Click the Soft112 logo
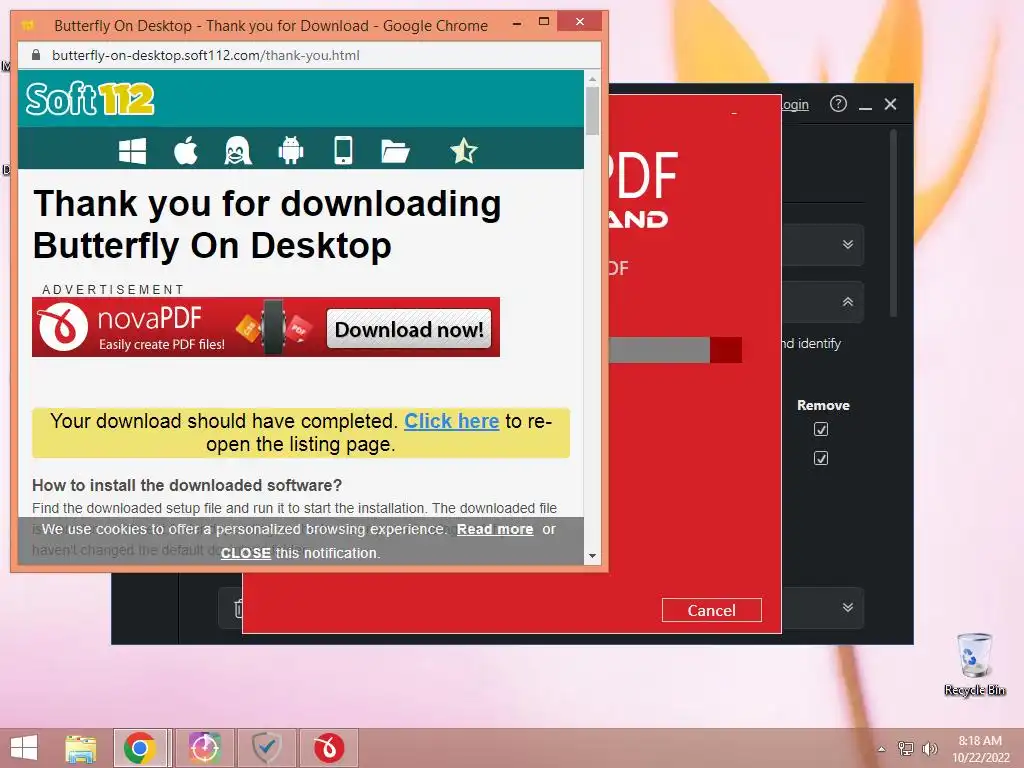The height and width of the screenshot is (768, 1024). click(90, 99)
